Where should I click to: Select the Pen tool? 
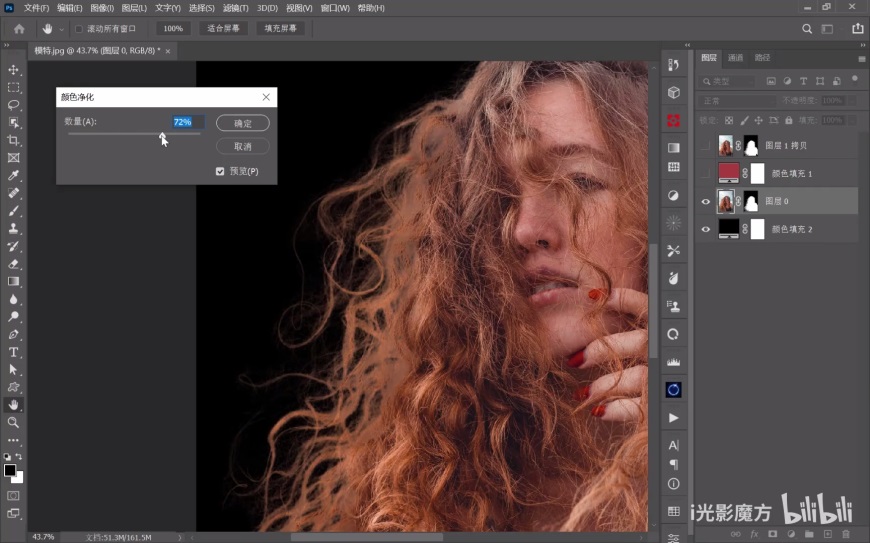tap(13, 334)
